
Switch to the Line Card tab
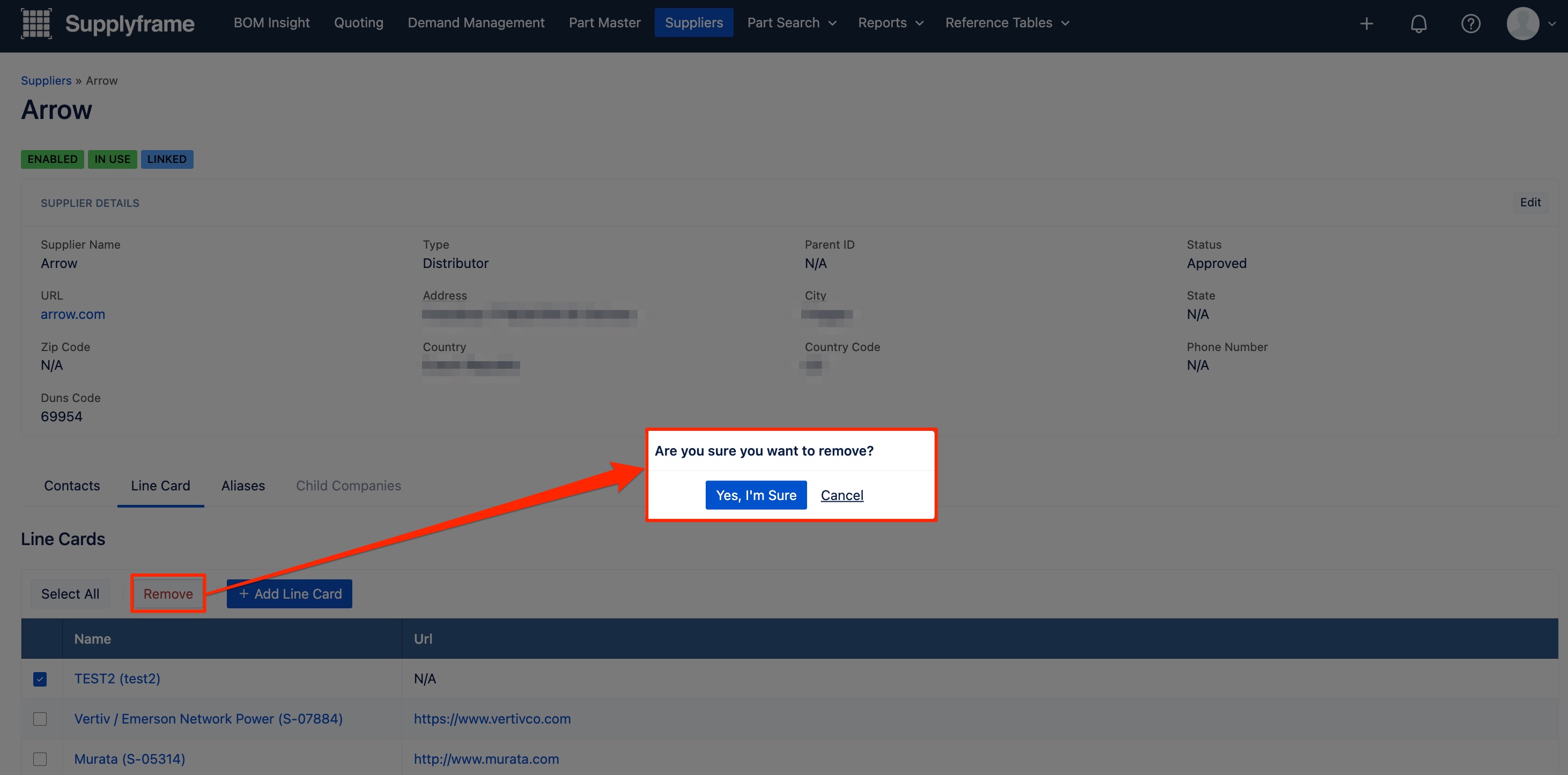[x=160, y=486]
